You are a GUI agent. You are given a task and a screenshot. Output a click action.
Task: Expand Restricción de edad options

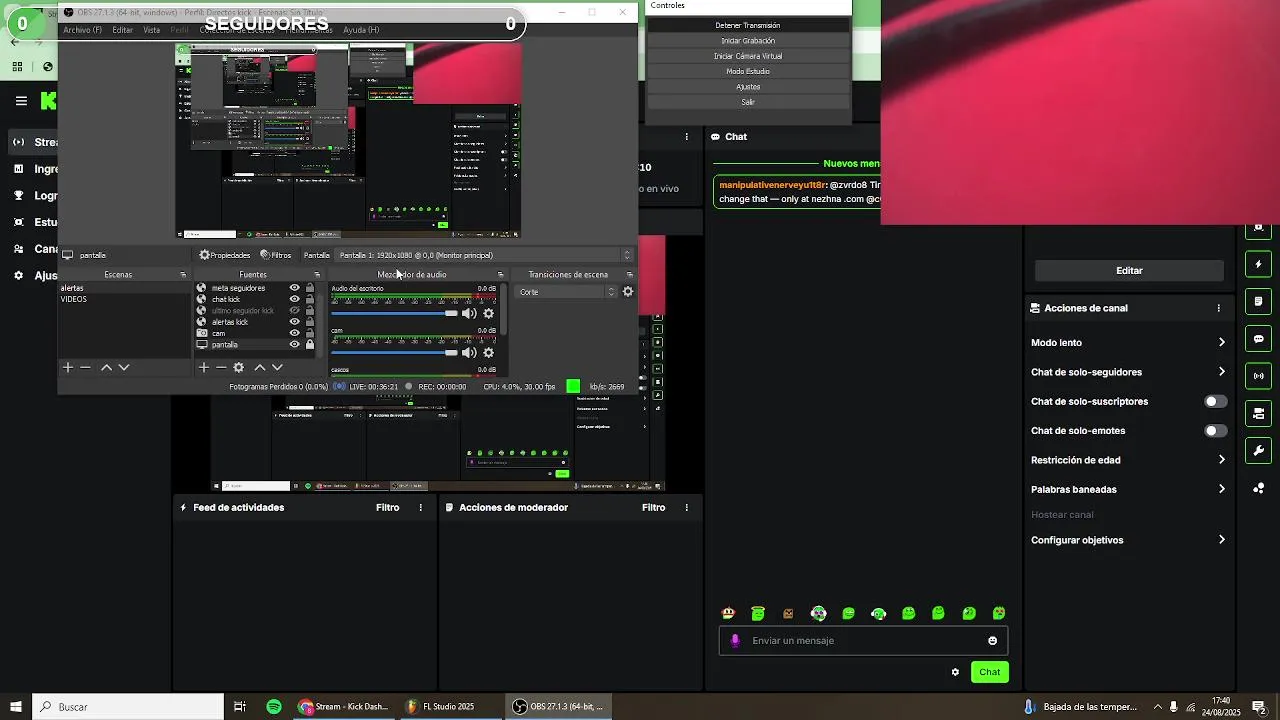[1129, 460]
